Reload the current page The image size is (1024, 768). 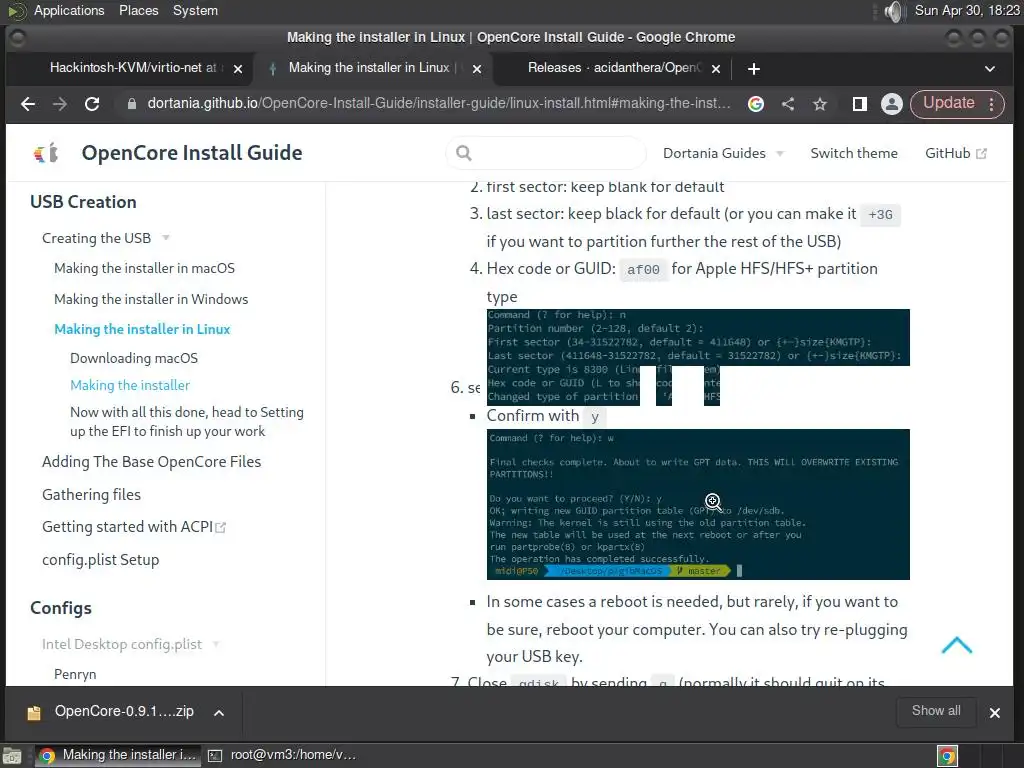(92, 104)
